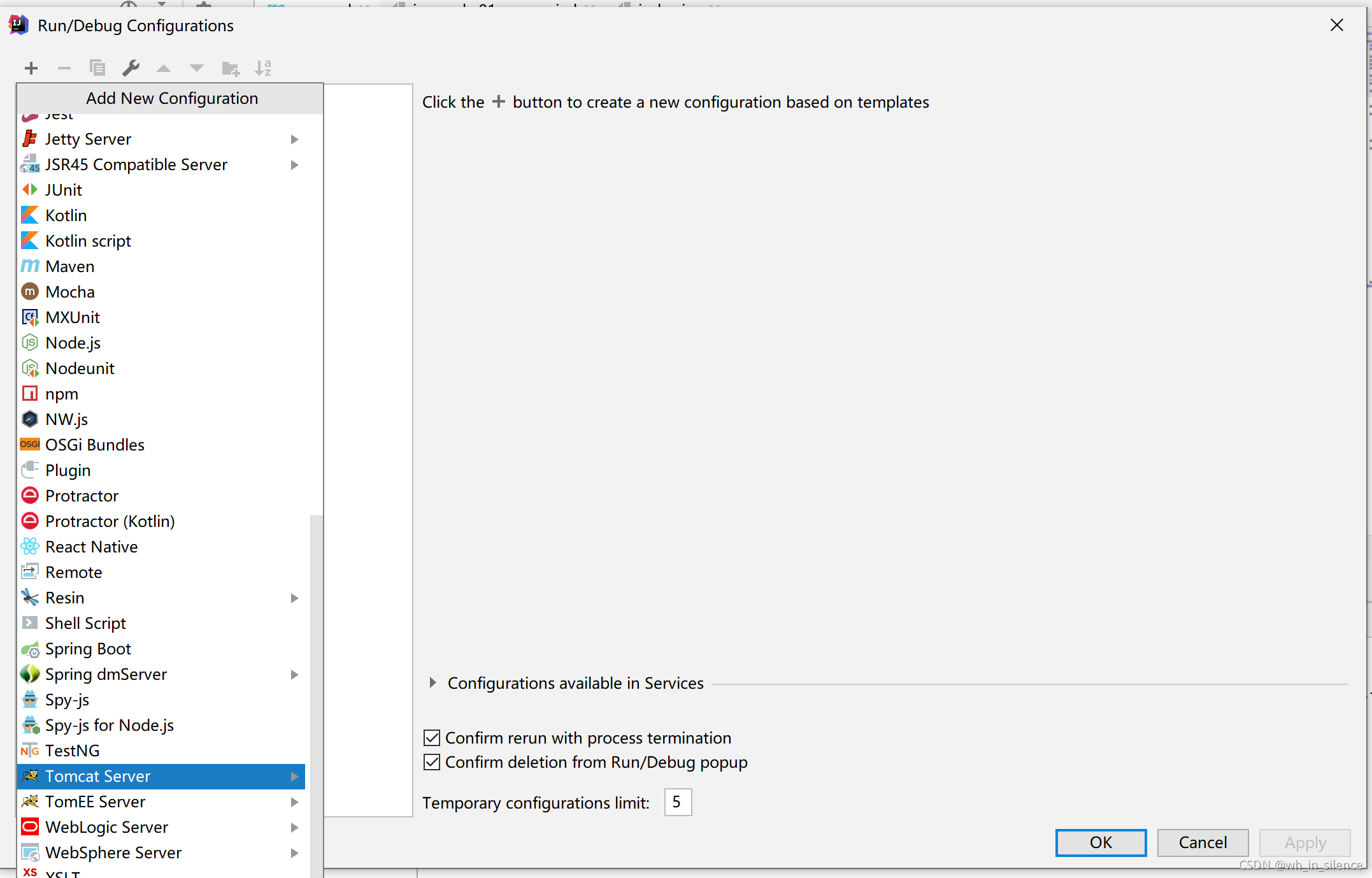Select the Node.js configuration icon

(30, 343)
